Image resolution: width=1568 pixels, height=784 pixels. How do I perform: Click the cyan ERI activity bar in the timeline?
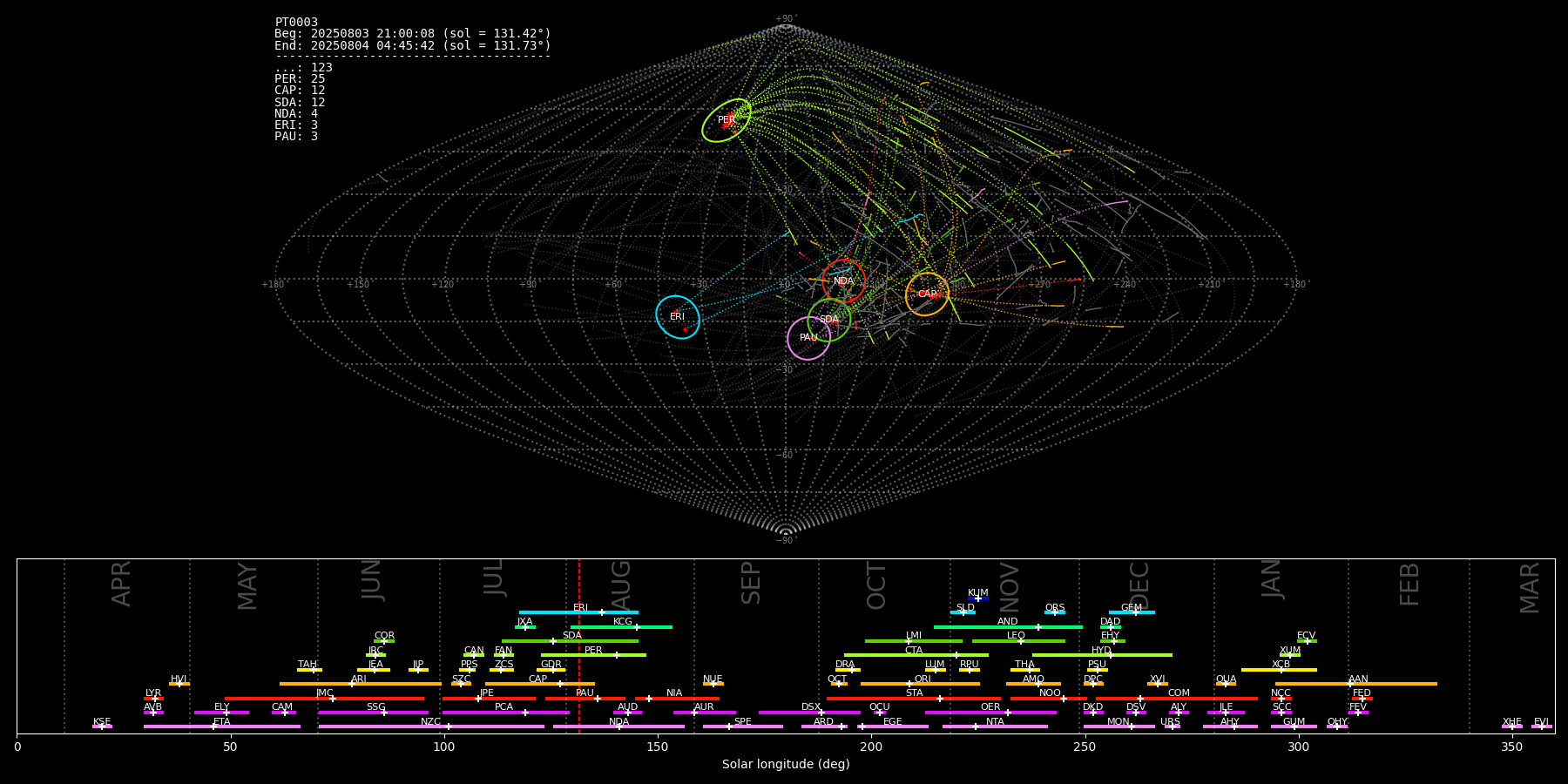pyautogui.click(x=578, y=612)
